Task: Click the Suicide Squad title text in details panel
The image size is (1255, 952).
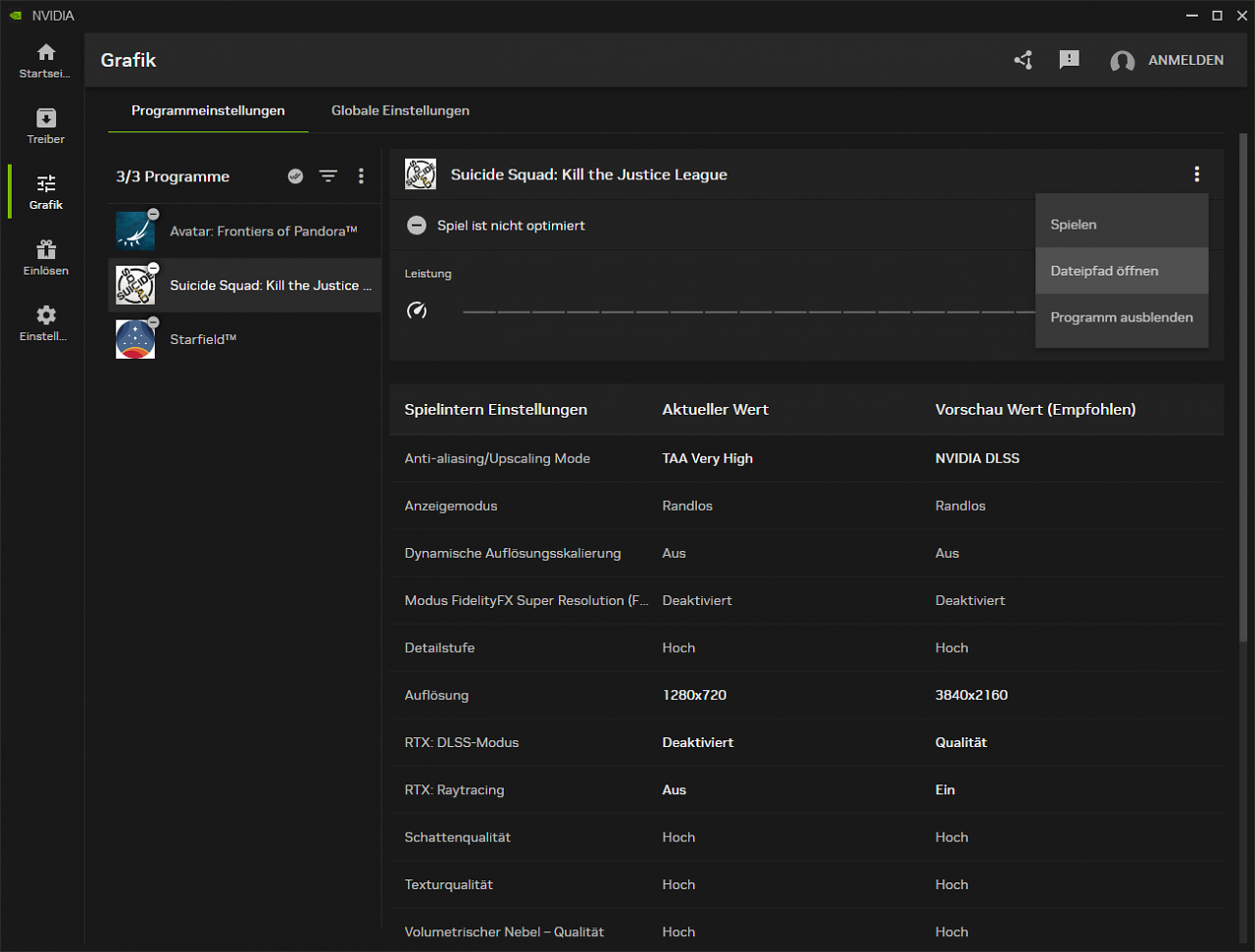Action: point(589,175)
